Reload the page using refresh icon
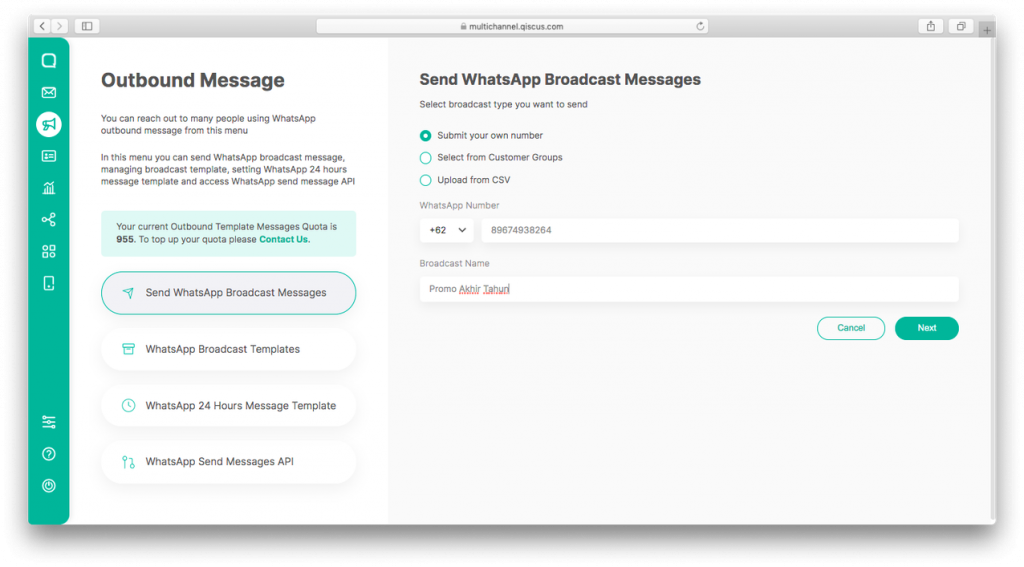Screen dimensions: 1024x567 point(700,26)
